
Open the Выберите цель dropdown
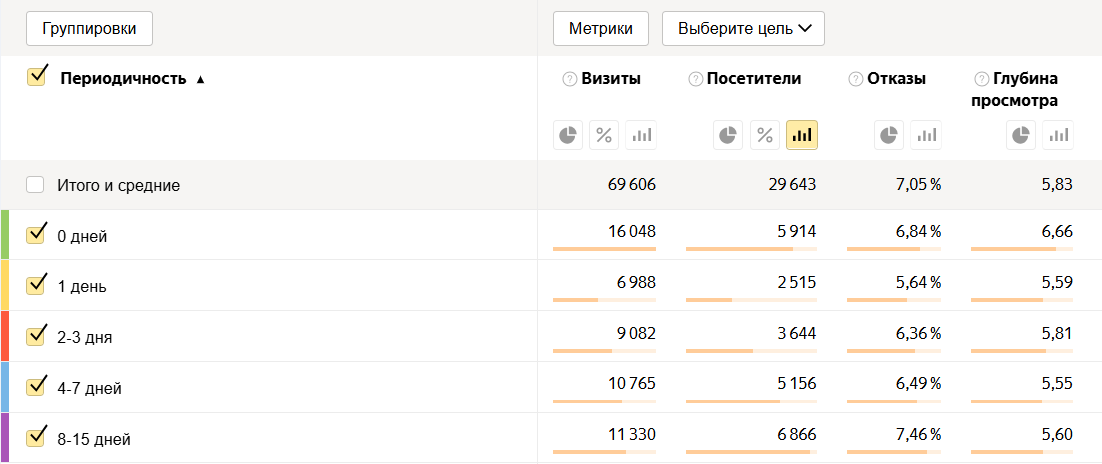[743, 29]
